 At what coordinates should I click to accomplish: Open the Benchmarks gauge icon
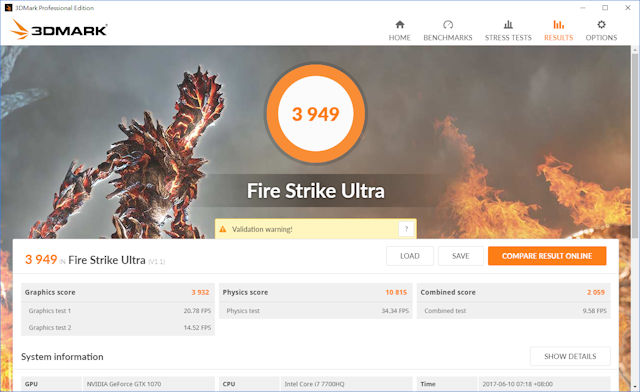tap(448, 24)
